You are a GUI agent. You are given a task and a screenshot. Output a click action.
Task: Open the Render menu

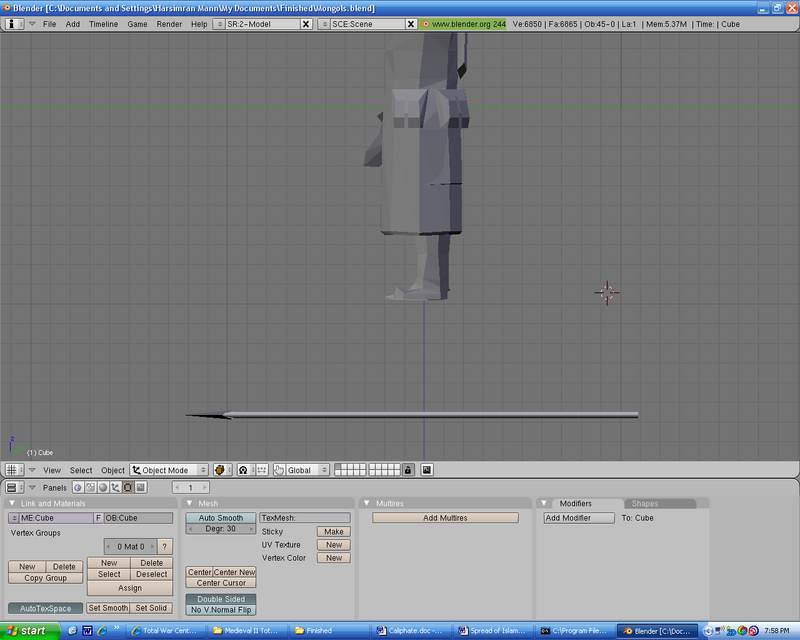click(x=169, y=23)
